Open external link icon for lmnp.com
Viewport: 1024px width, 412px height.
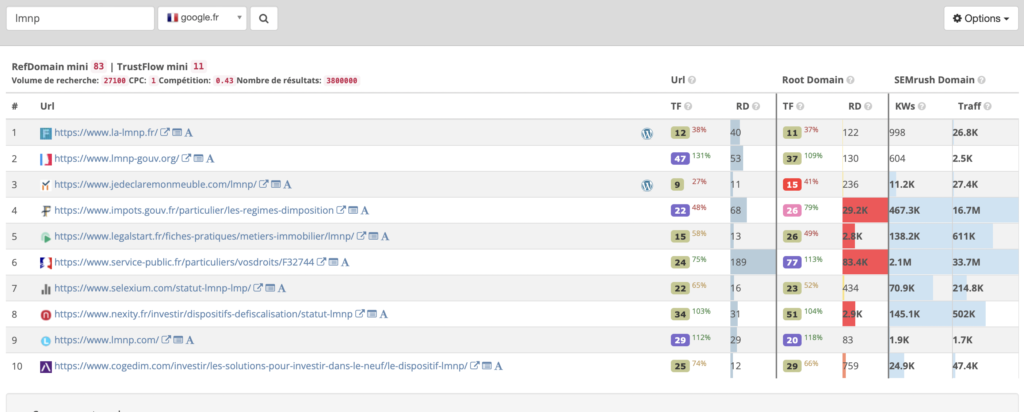point(166,340)
